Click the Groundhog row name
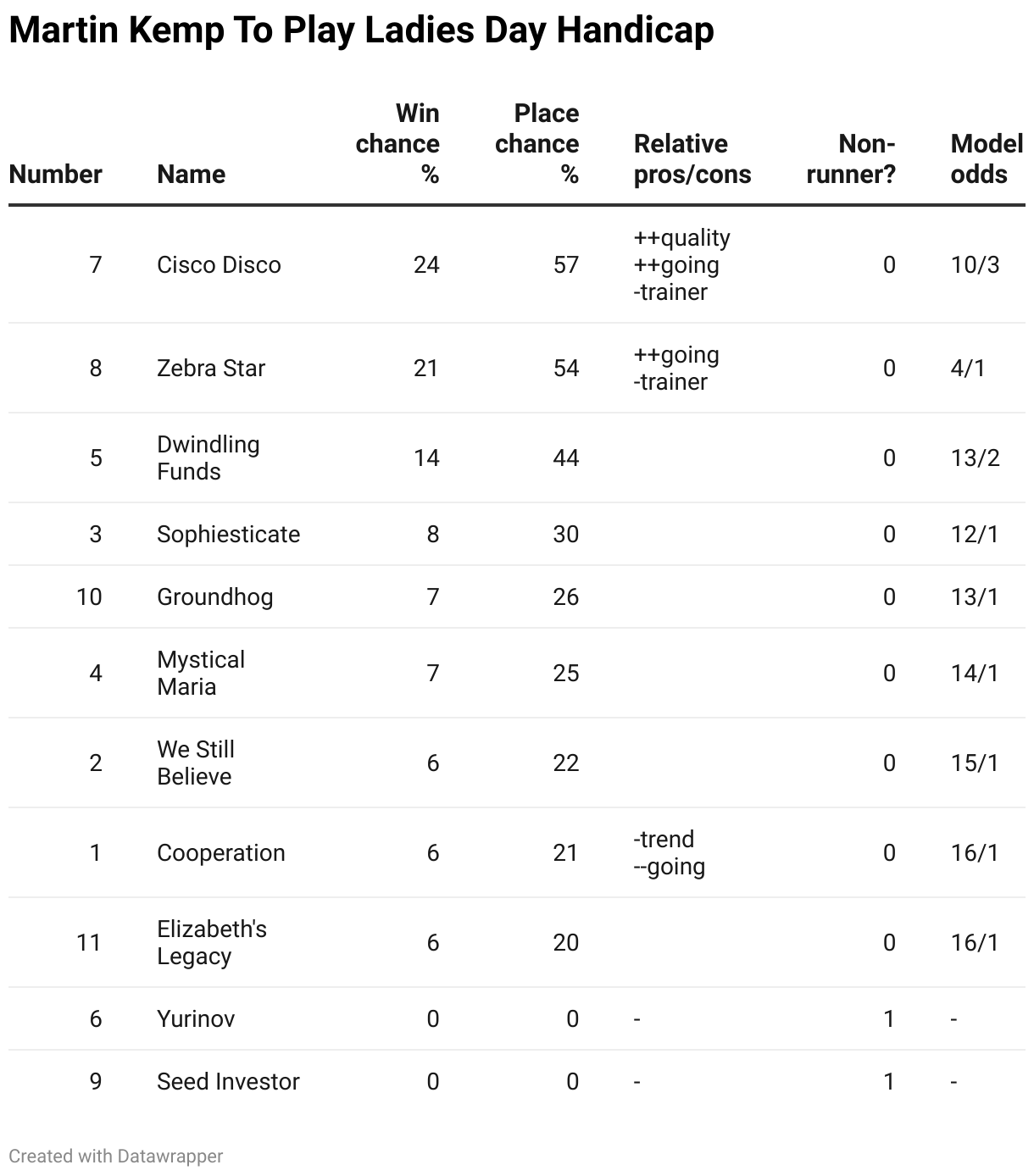The image size is (1034, 1176). (214, 597)
